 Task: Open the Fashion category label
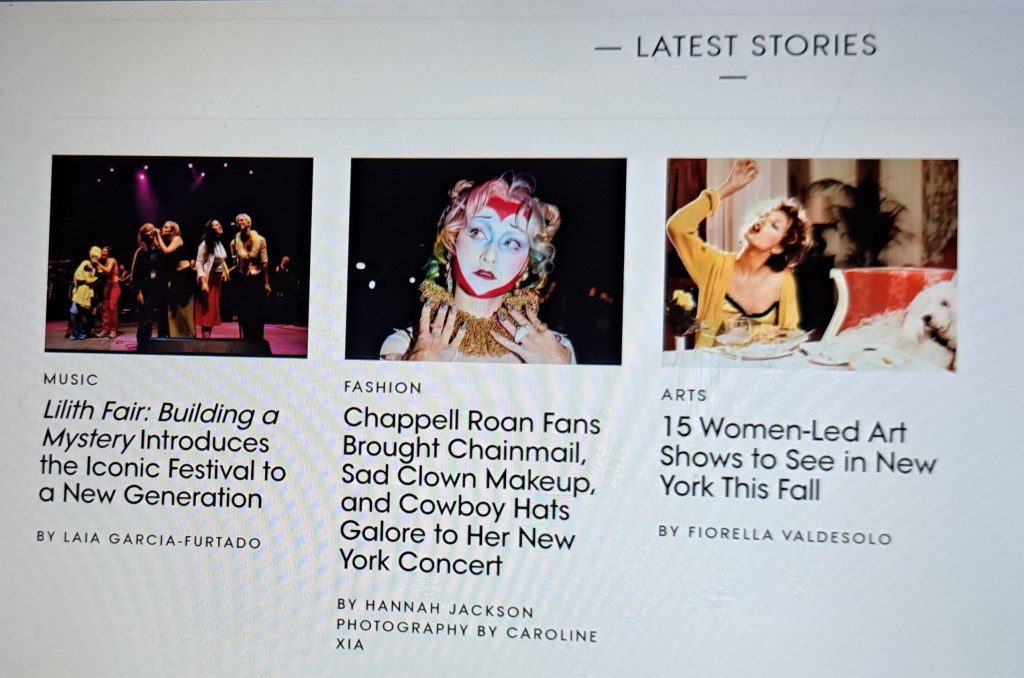coord(383,387)
